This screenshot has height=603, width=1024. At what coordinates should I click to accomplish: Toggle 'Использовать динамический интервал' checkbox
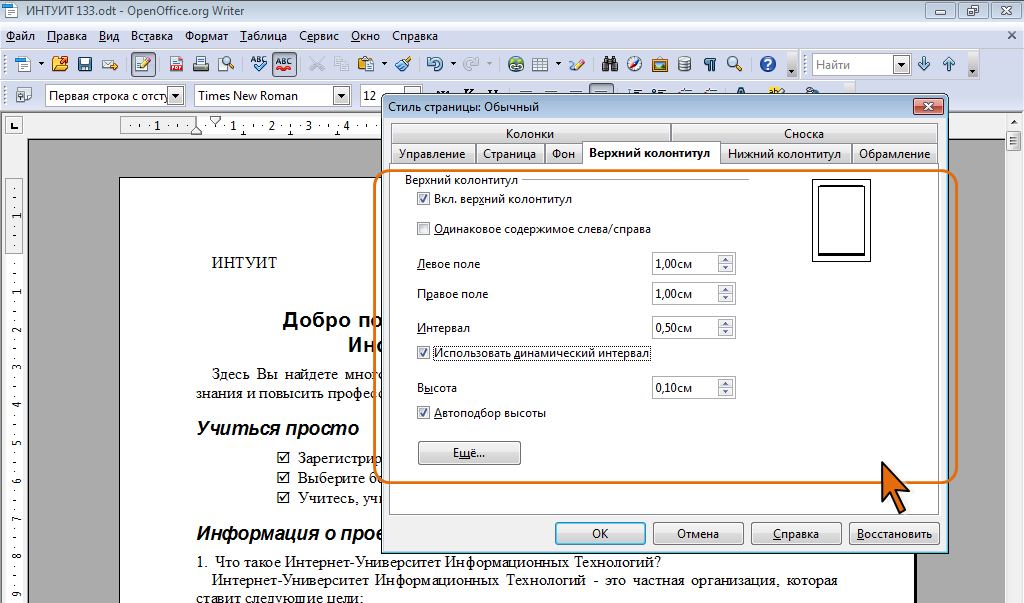423,353
